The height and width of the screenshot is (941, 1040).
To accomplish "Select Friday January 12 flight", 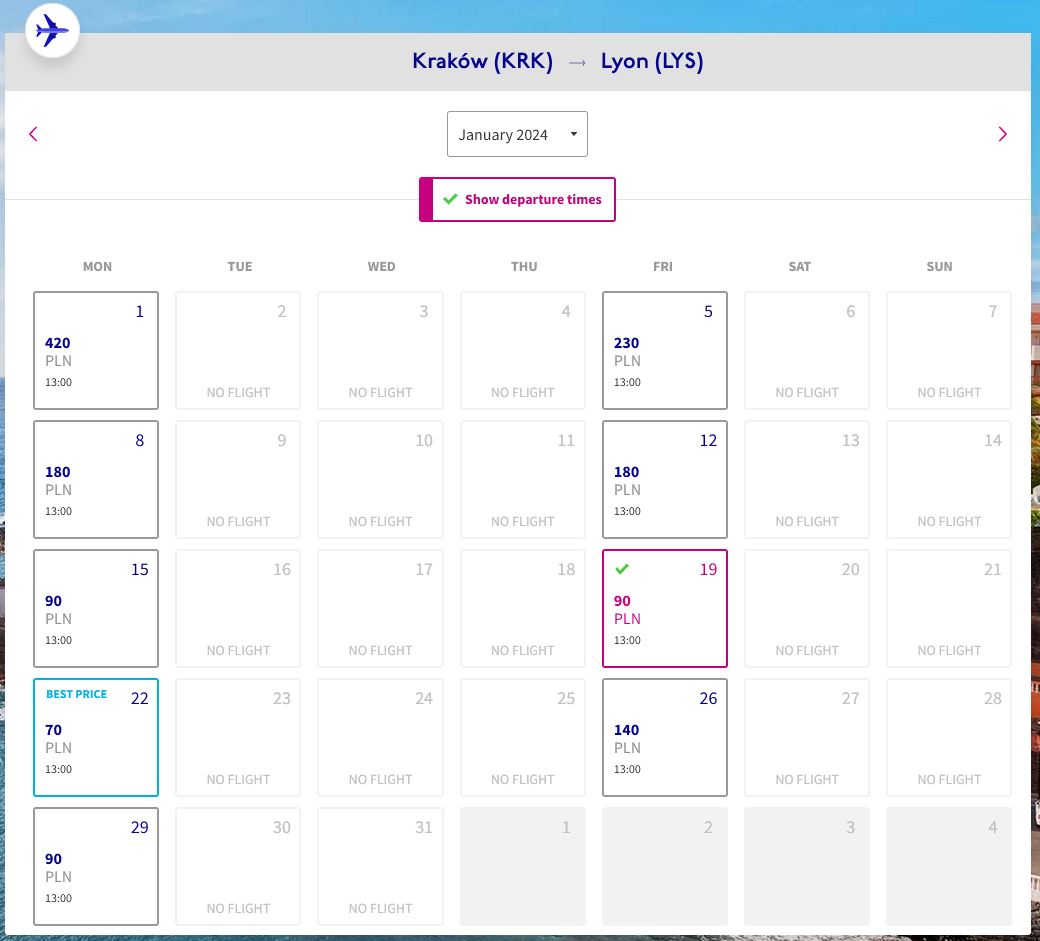I will click(665, 479).
